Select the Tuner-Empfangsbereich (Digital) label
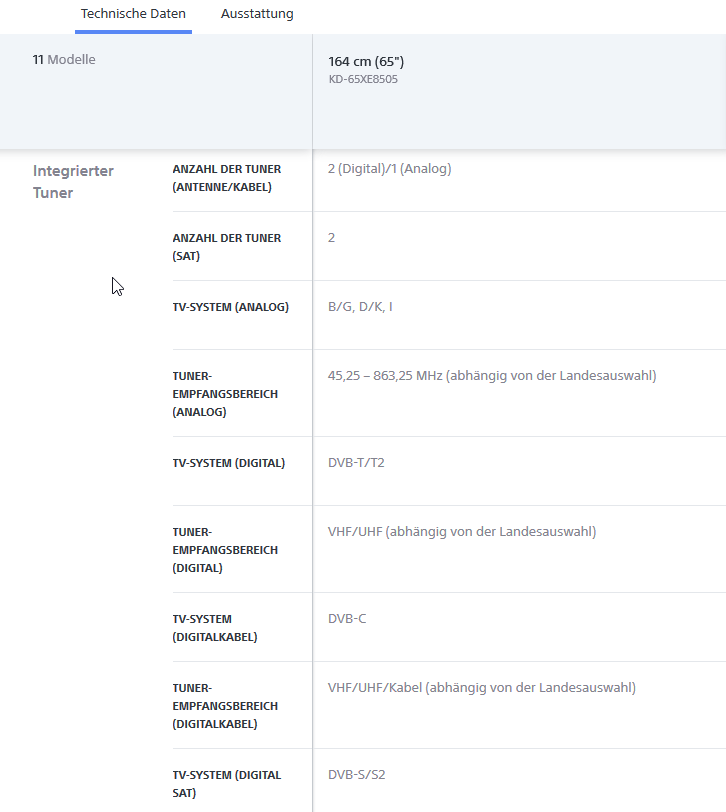The image size is (726, 812). coord(225,550)
